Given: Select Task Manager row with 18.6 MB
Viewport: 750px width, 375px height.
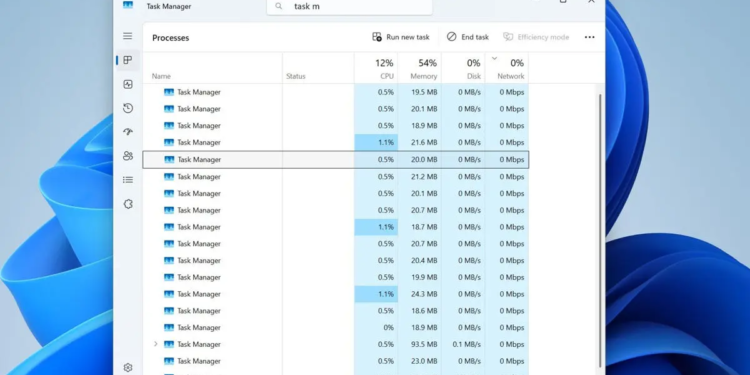Looking at the screenshot, I should pos(336,311).
